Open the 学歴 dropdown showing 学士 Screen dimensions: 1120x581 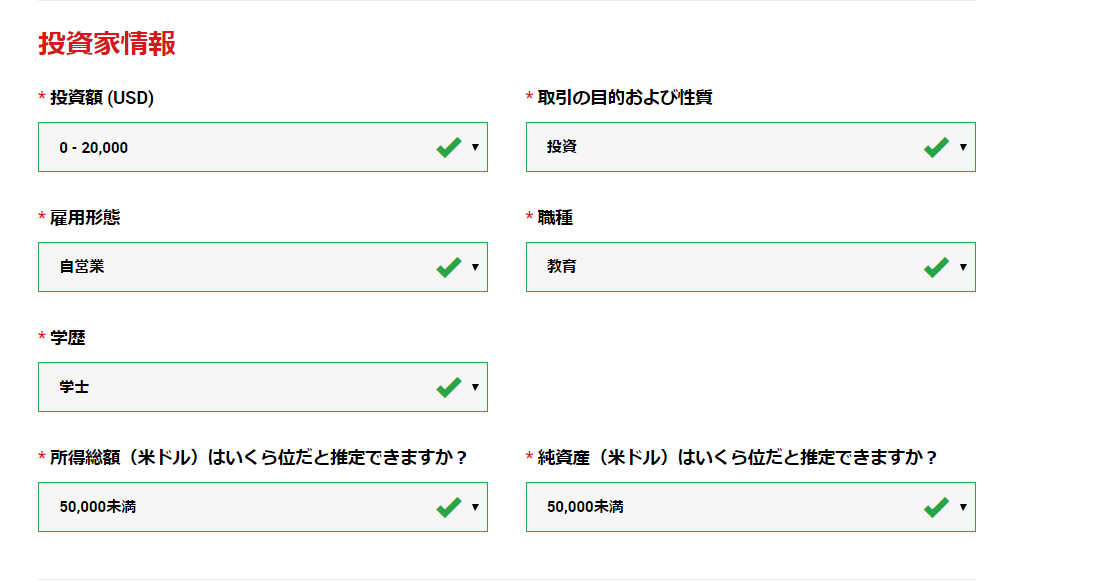[263, 387]
